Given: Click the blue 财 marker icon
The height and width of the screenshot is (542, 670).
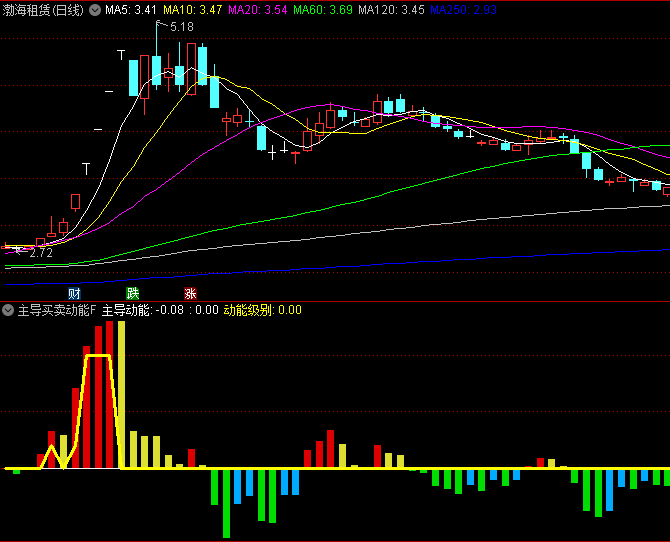Looking at the screenshot, I should point(74,294).
